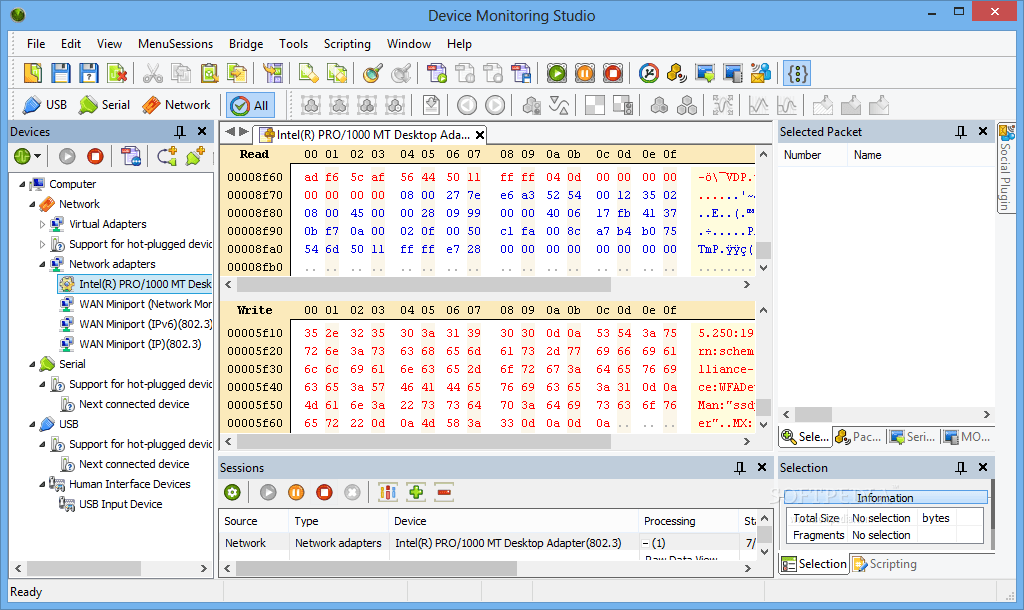
Task: Collapse the Network adapters node
Action: click(42, 265)
